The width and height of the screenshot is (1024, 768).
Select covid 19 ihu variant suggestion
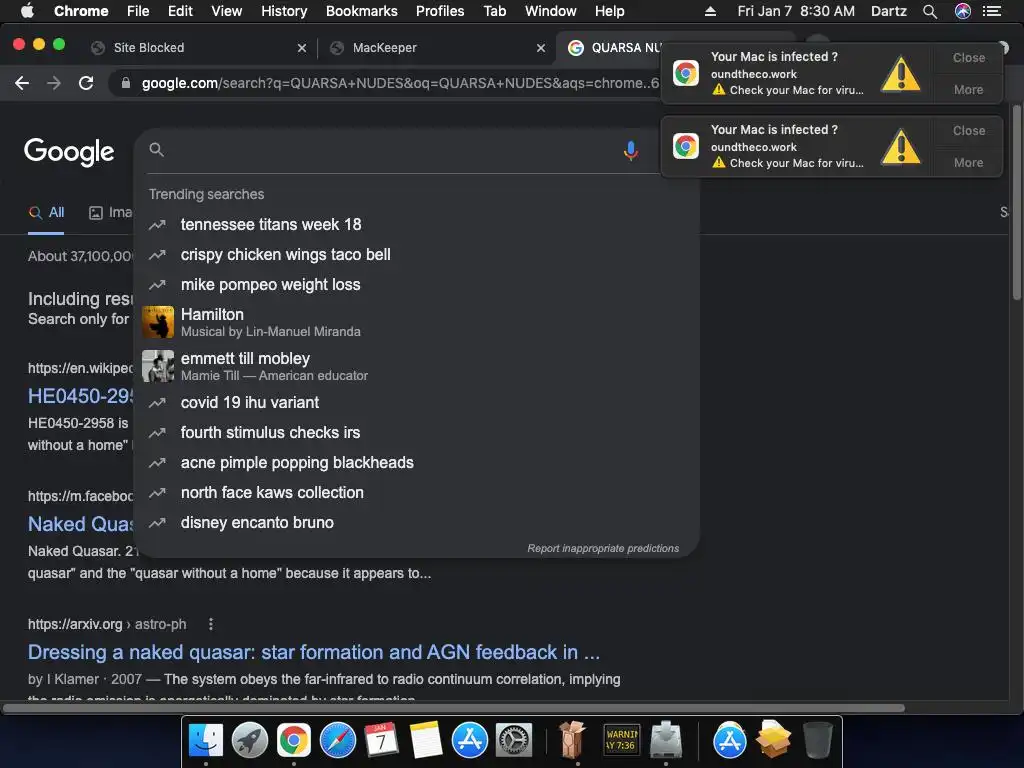(417, 402)
